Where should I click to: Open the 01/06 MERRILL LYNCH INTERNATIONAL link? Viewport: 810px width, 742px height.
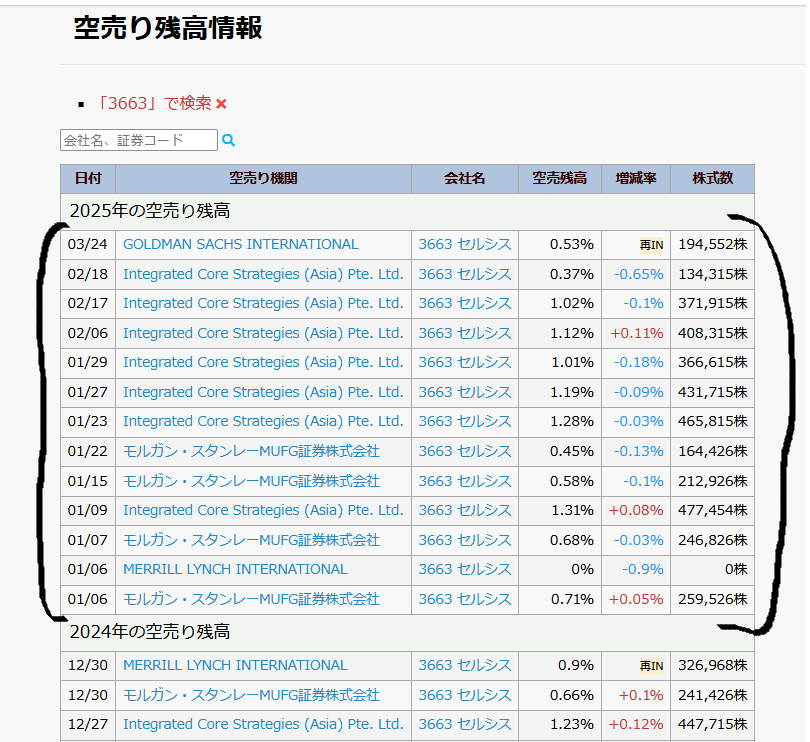click(236, 569)
